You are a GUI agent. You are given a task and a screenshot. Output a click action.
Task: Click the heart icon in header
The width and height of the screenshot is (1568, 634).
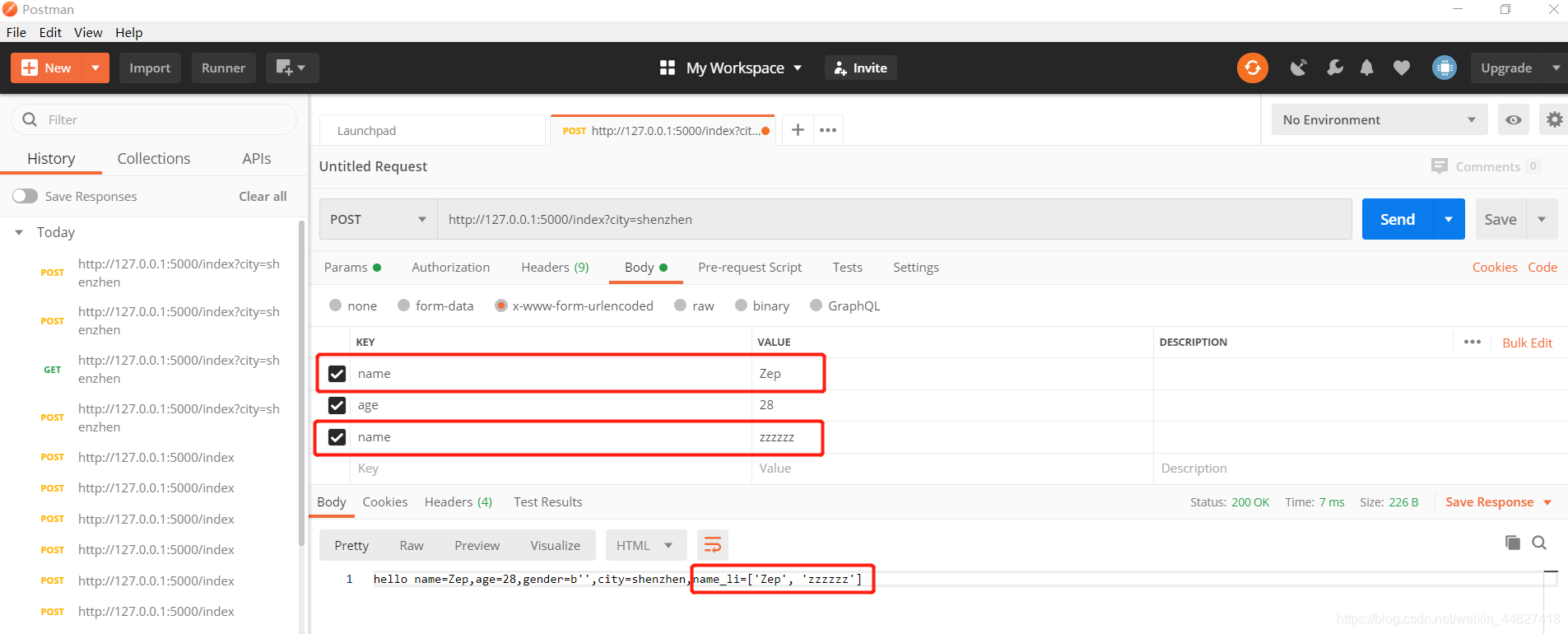coord(1401,68)
